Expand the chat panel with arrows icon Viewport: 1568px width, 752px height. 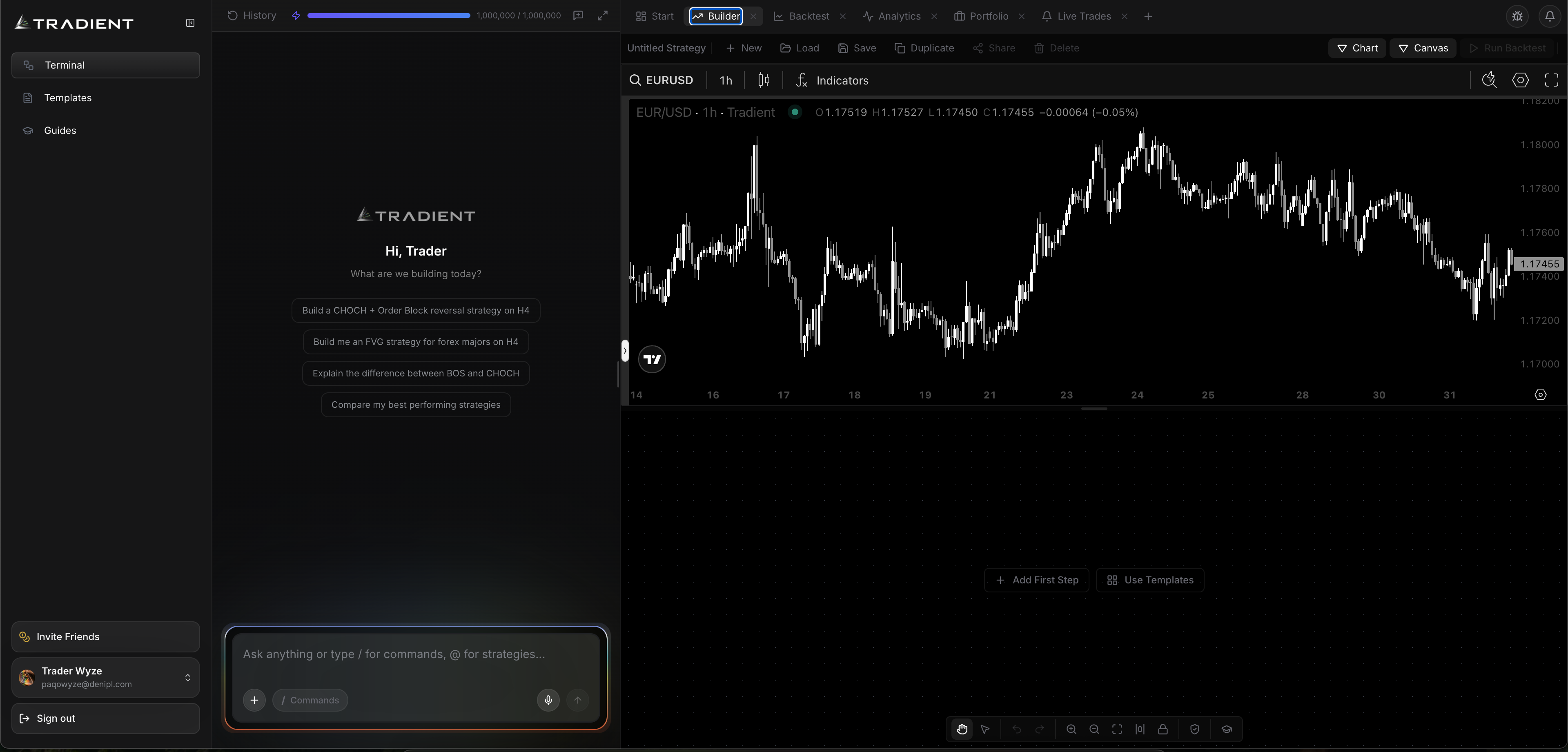tap(602, 16)
